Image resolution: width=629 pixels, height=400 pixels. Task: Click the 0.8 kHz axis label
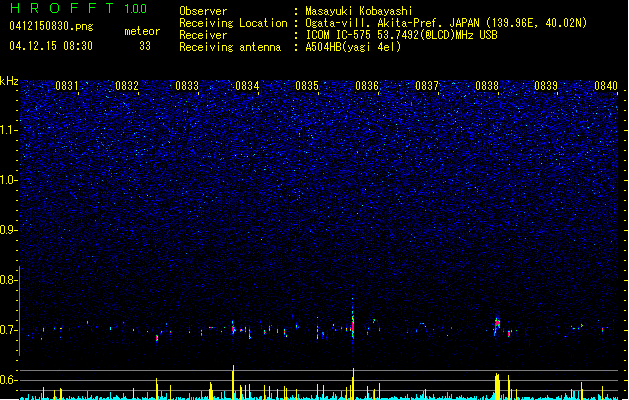pyautogui.click(x=9, y=280)
